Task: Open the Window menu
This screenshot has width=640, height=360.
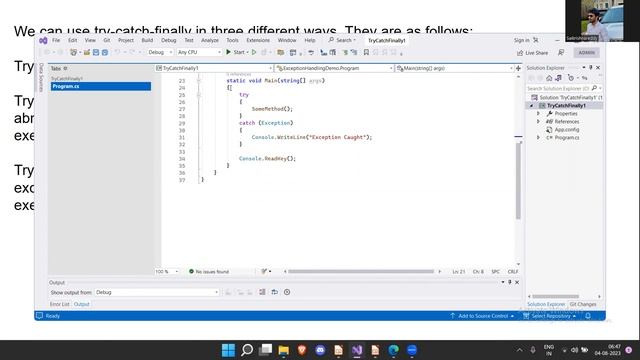Action: pyautogui.click(x=287, y=40)
